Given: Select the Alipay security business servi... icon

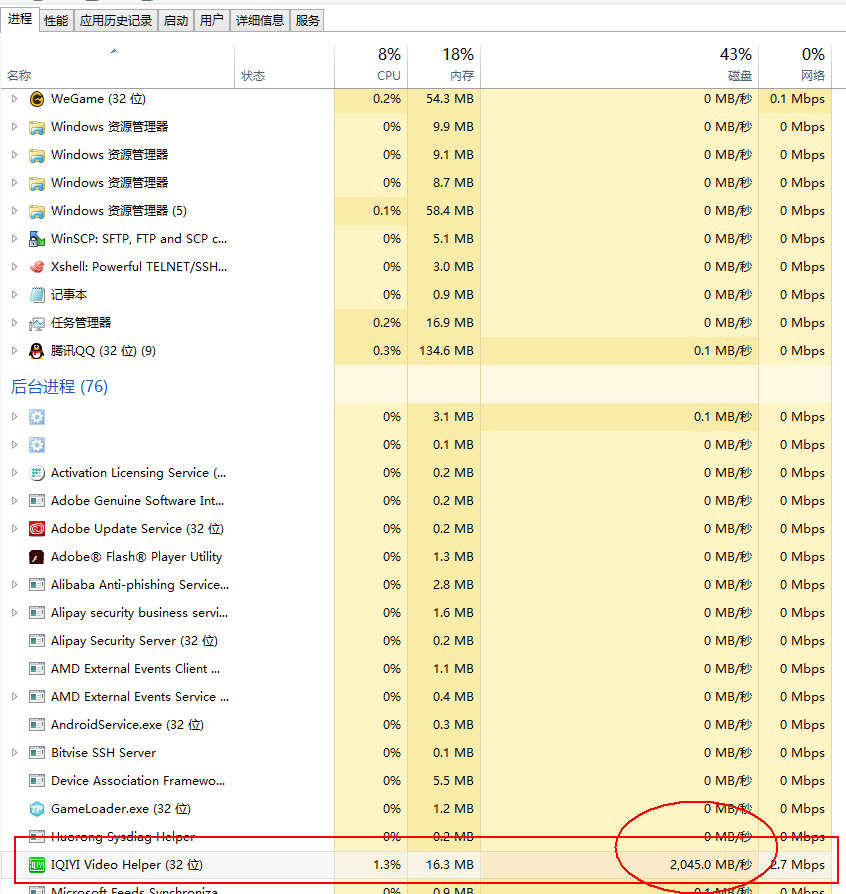Looking at the screenshot, I should point(37,613).
